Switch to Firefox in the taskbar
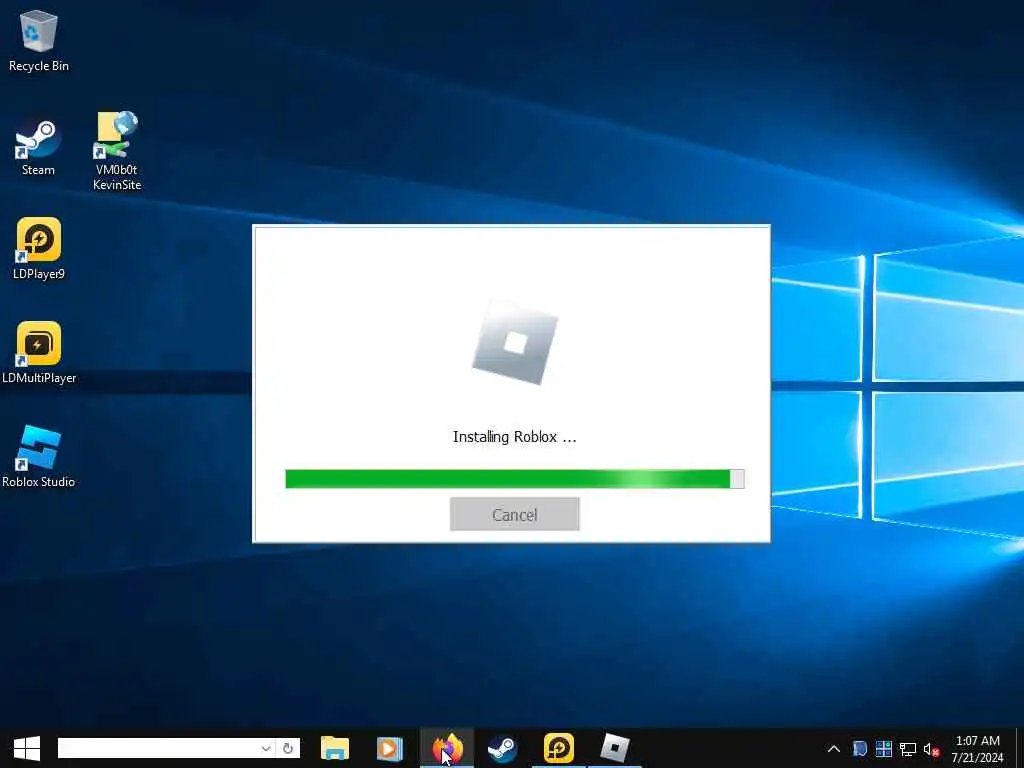 click(447, 748)
